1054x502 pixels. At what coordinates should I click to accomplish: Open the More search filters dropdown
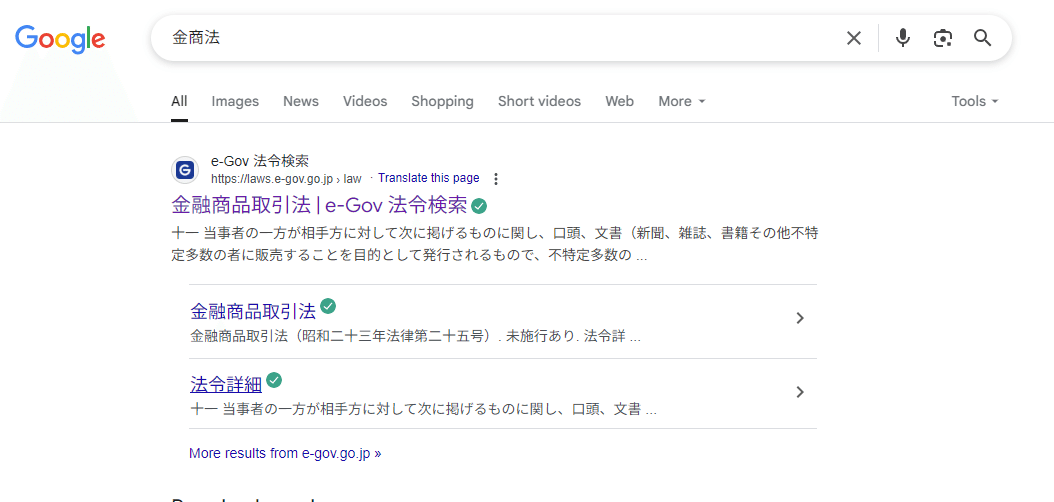682,101
